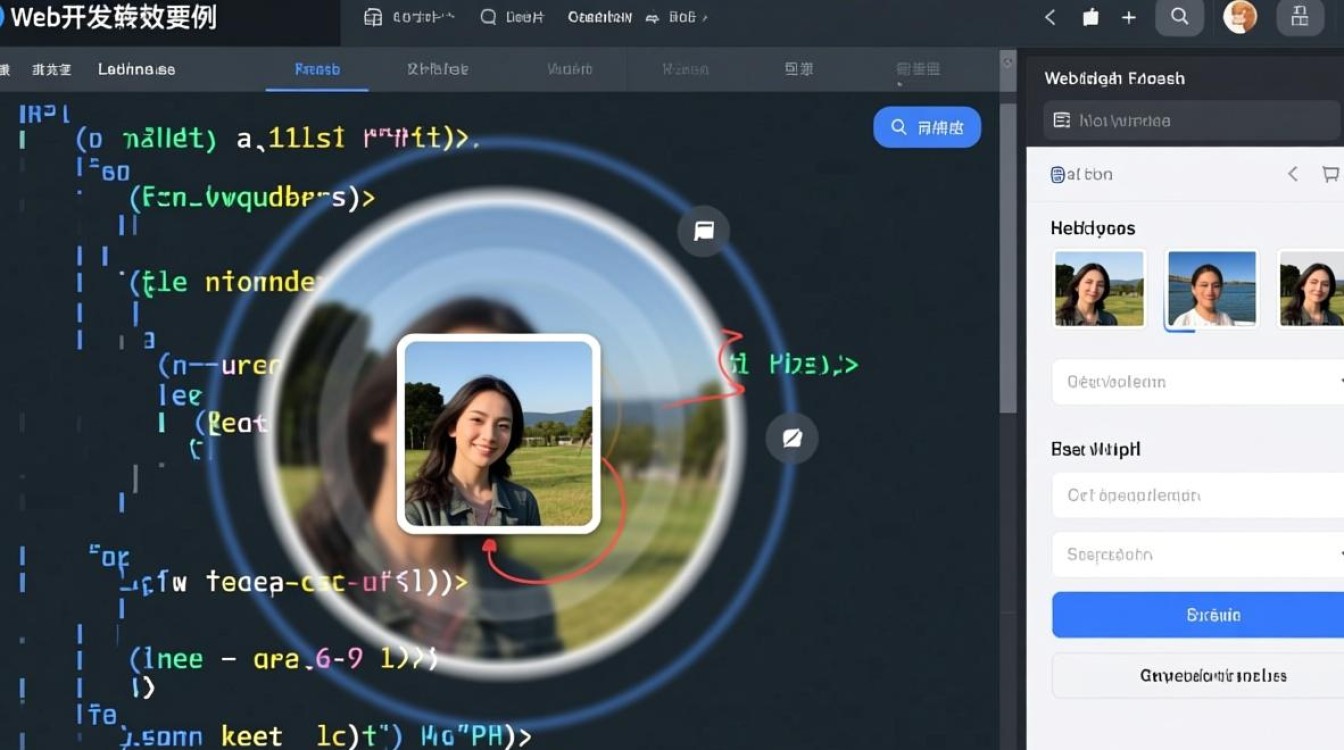Click the plus icon in the top bar
The image size is (1344, 750).
[1128, 17]
